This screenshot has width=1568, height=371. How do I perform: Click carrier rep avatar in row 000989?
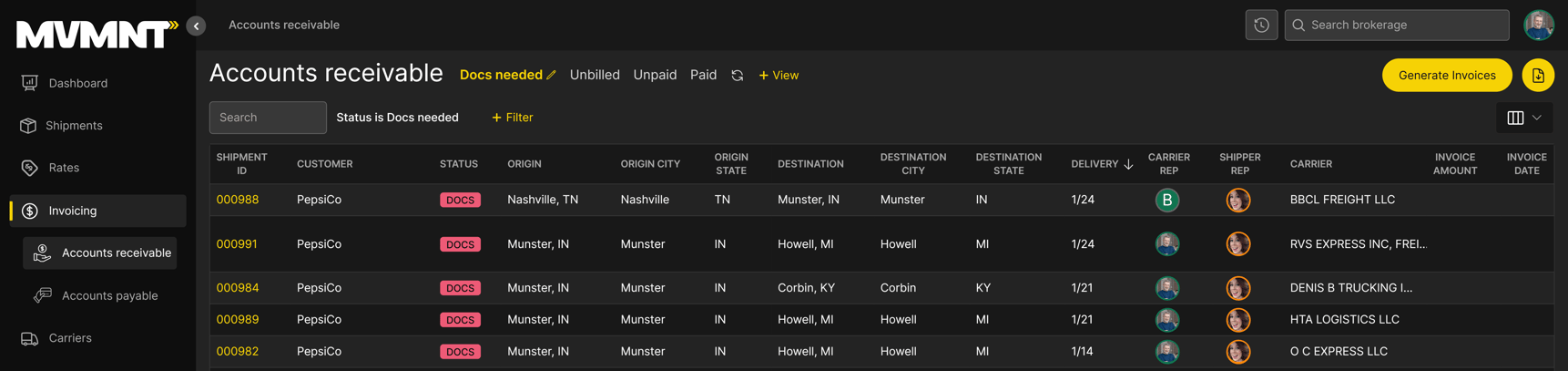(x=1167, y=320)
